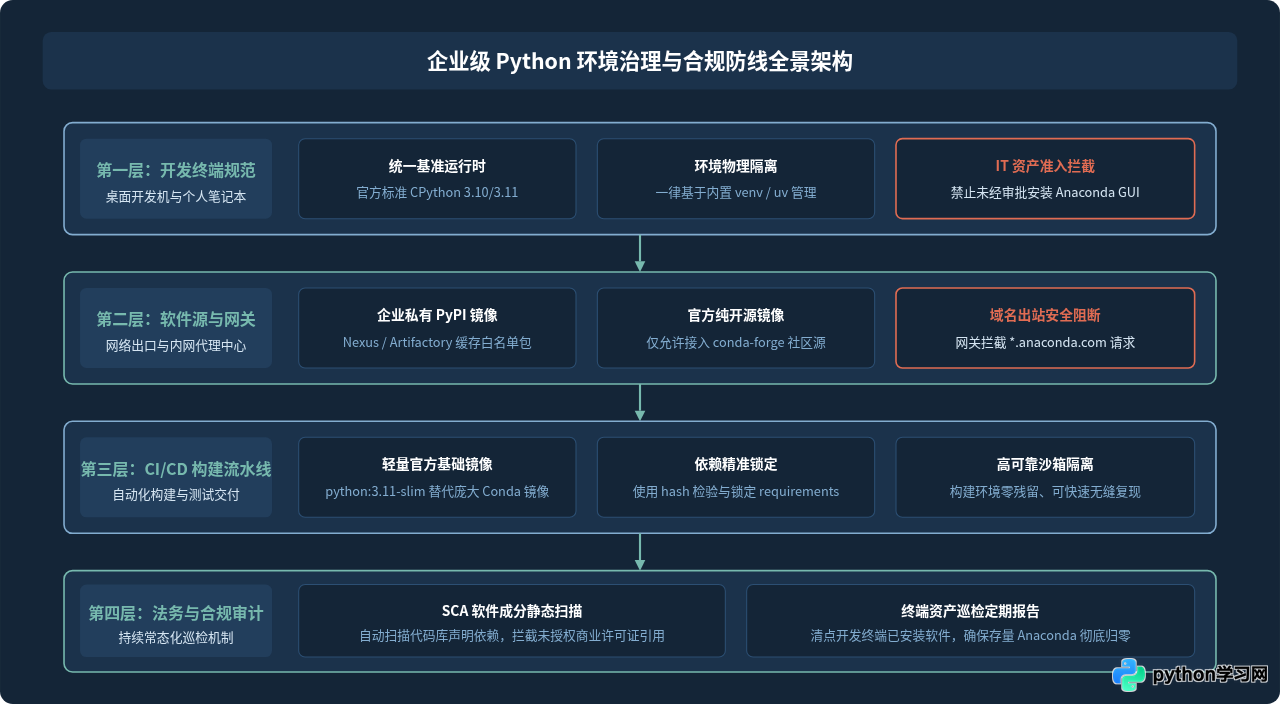Click the 禁止未经审批安装 Anaconda GUI text
This screenshot has height=704, width=1280.
click(1045, 192)
